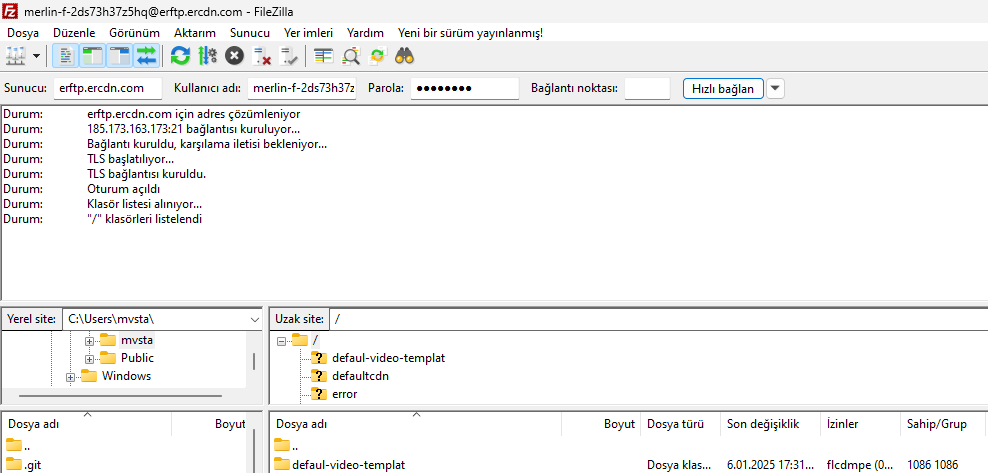The width and height of the screenshot is (988, 473).
Task: Open the Yardım menu
Action: 365,33
